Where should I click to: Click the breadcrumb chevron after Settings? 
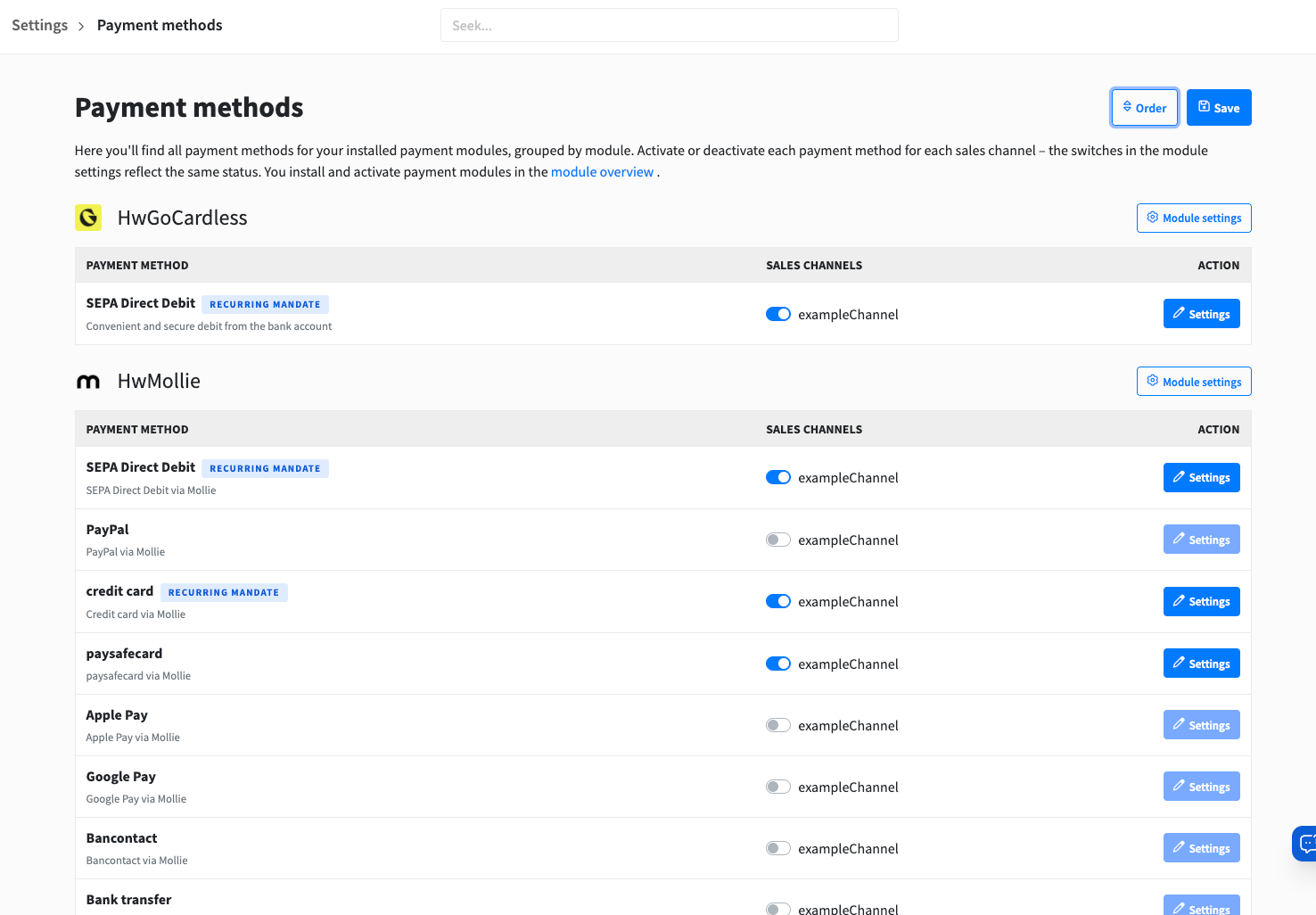tap(81, 26)
